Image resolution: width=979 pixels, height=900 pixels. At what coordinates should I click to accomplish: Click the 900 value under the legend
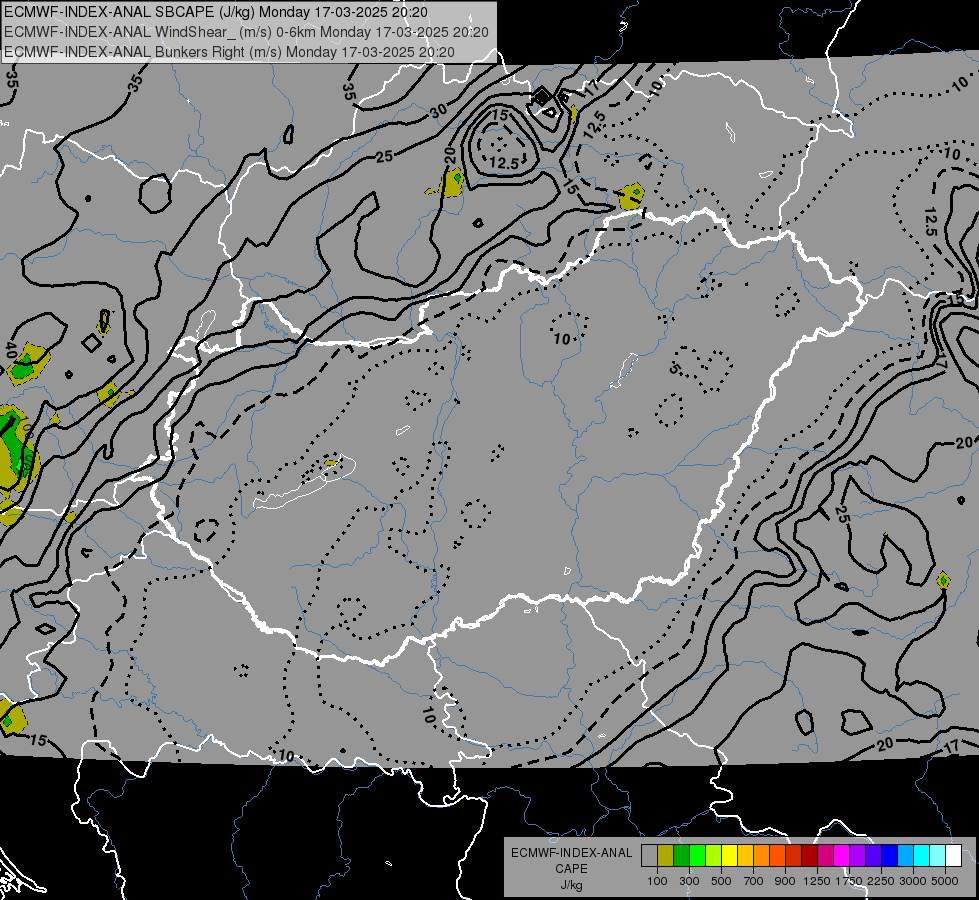coord(785,881)
